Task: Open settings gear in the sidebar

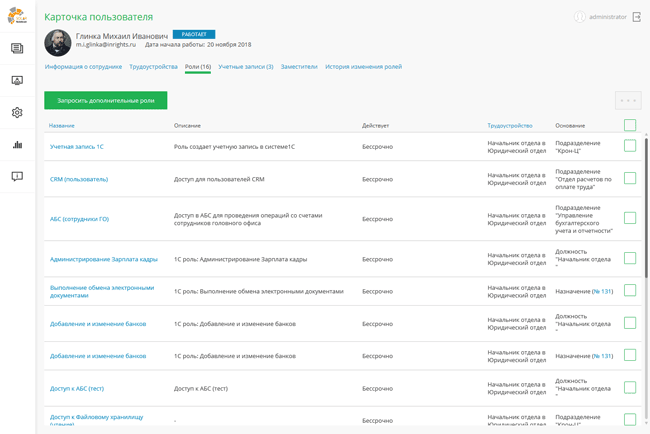Action: click(x=17, y=113)
